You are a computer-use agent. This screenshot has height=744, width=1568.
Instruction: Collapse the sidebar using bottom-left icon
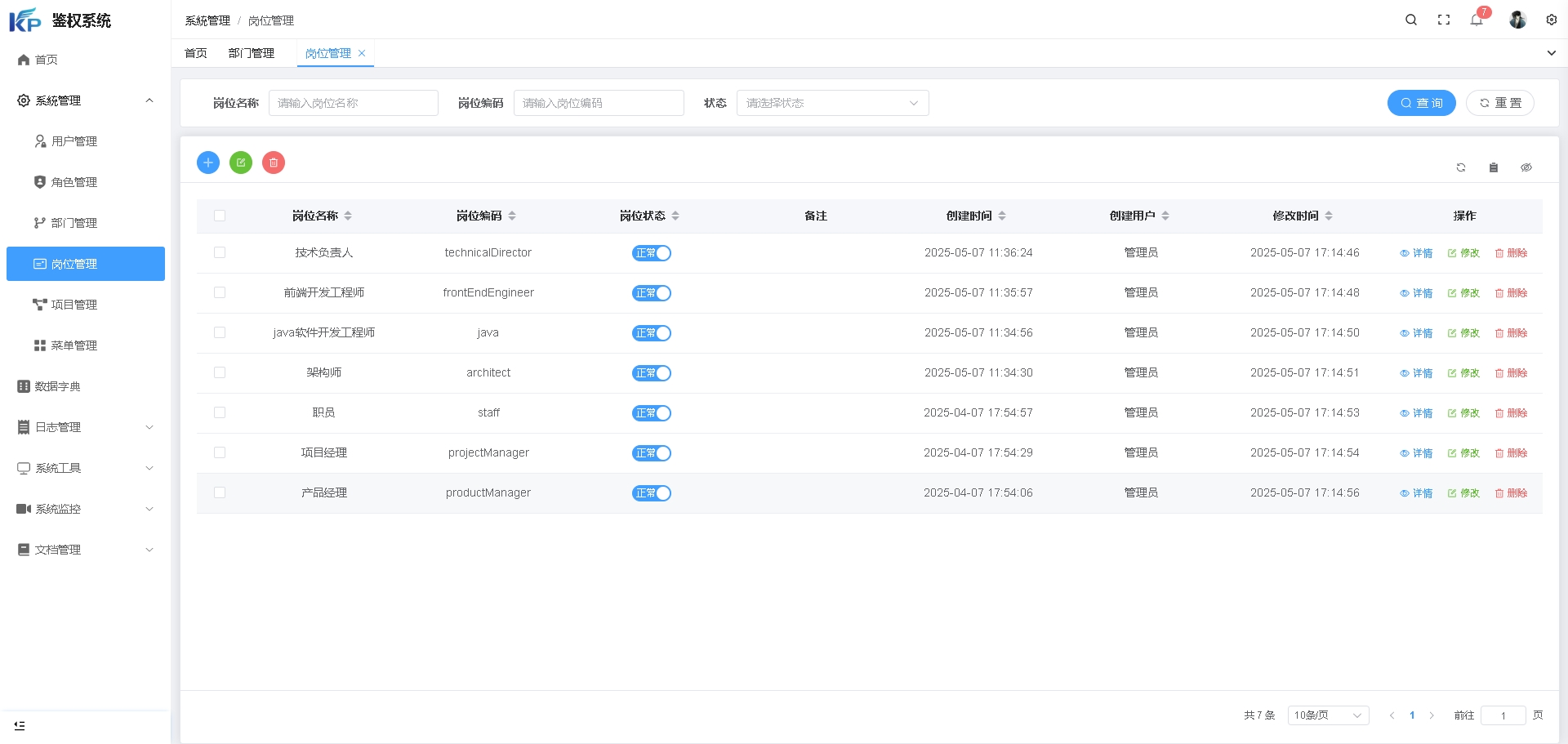(x=20, y=725)
